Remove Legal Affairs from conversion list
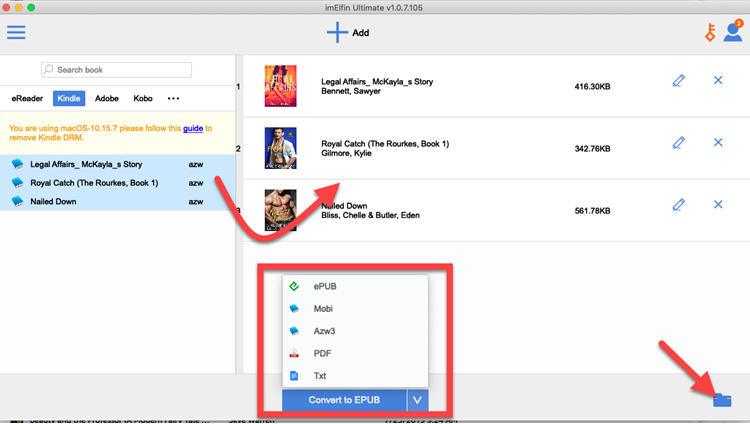Image resolution: width=750 pixels, height=424 pixels. tap(718, 80)
